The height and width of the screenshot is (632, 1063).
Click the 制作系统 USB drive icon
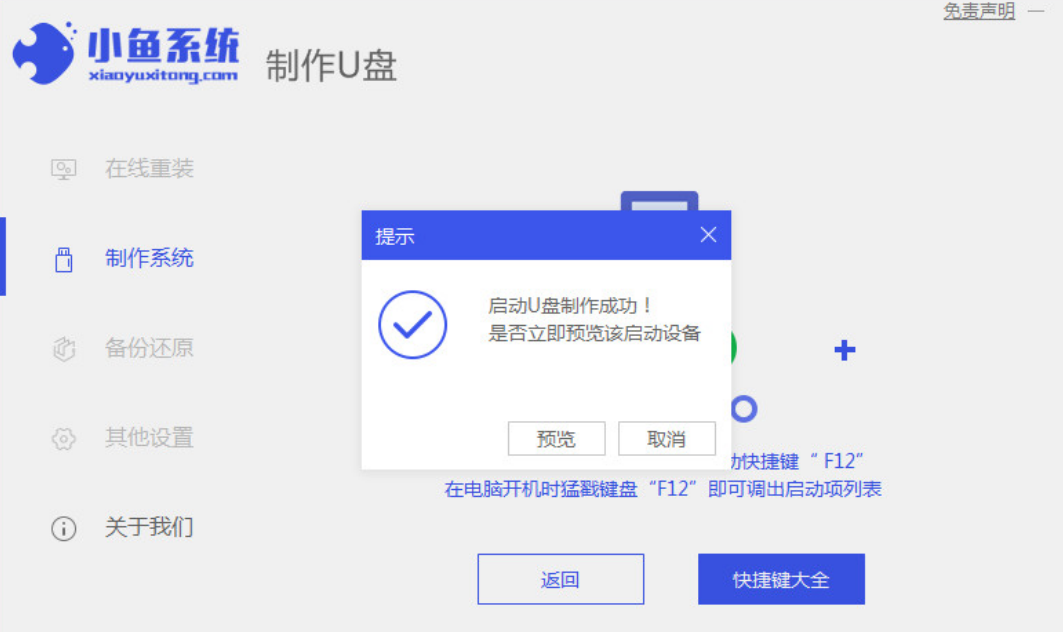click(x=64, y=259)
